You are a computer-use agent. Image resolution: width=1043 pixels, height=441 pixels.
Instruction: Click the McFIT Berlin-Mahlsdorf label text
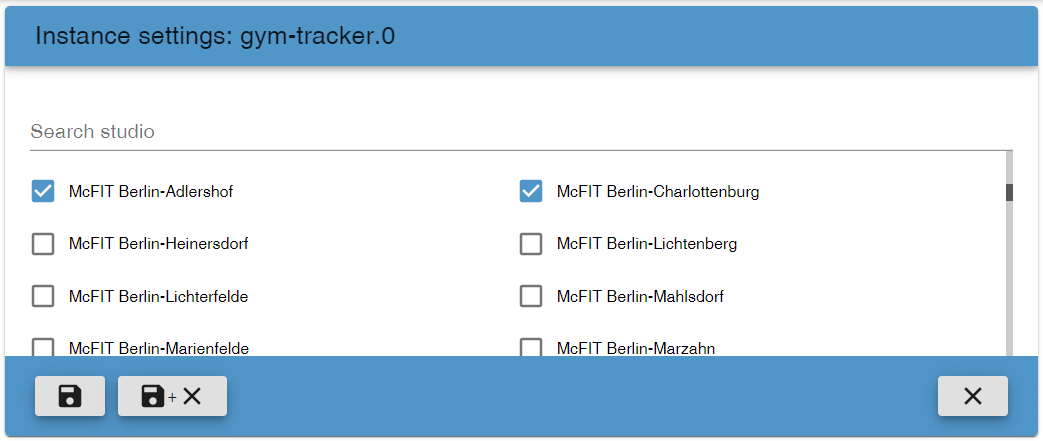(640, 296)
